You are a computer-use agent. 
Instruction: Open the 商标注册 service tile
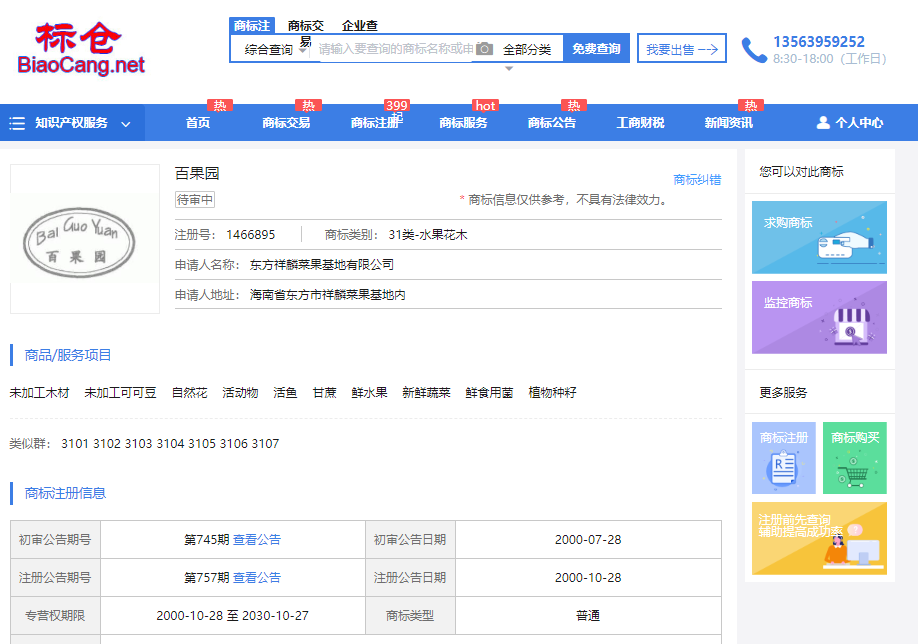click(783, 458)
